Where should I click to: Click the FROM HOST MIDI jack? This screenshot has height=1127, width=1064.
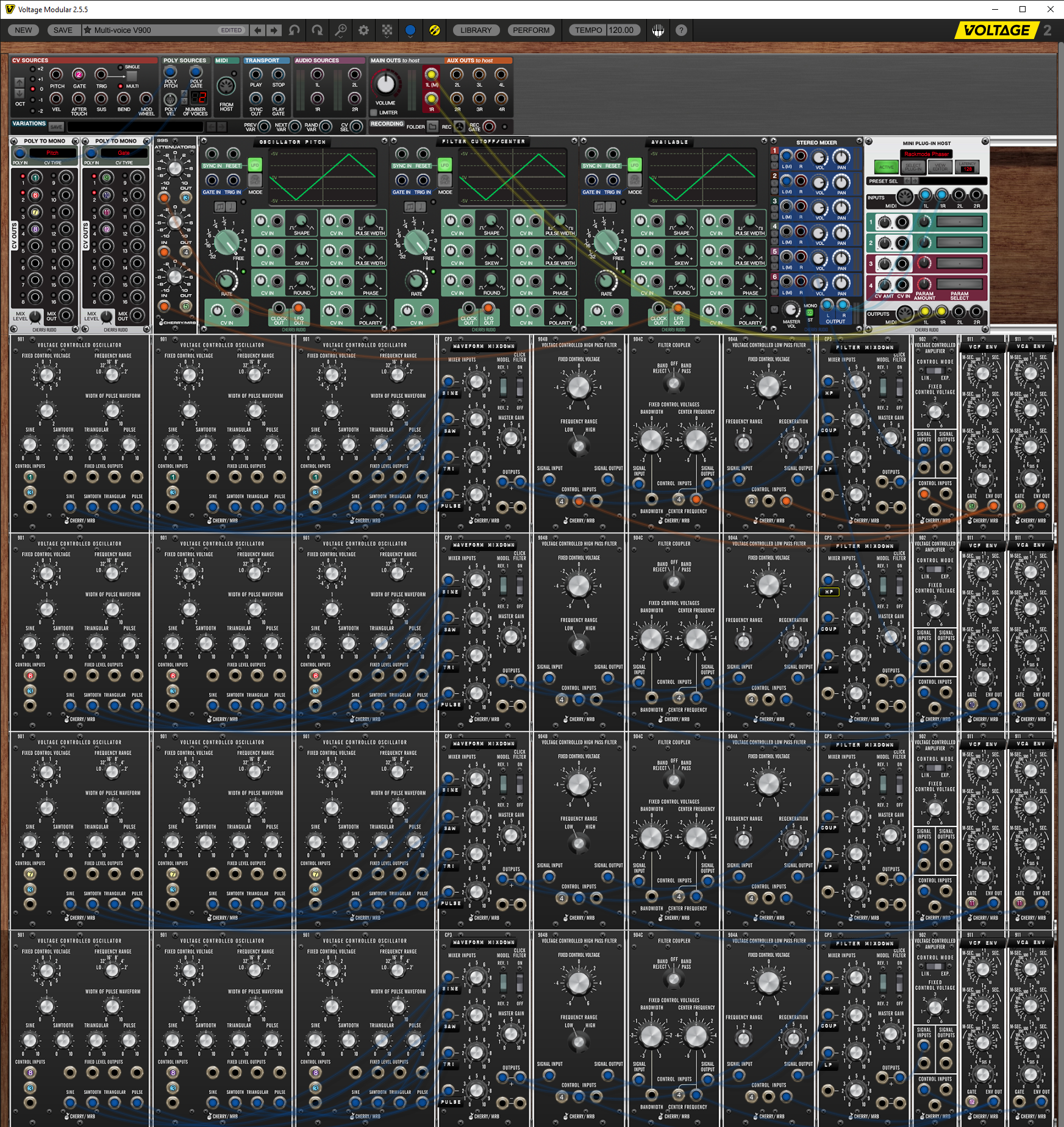click(x=226, y=86)
